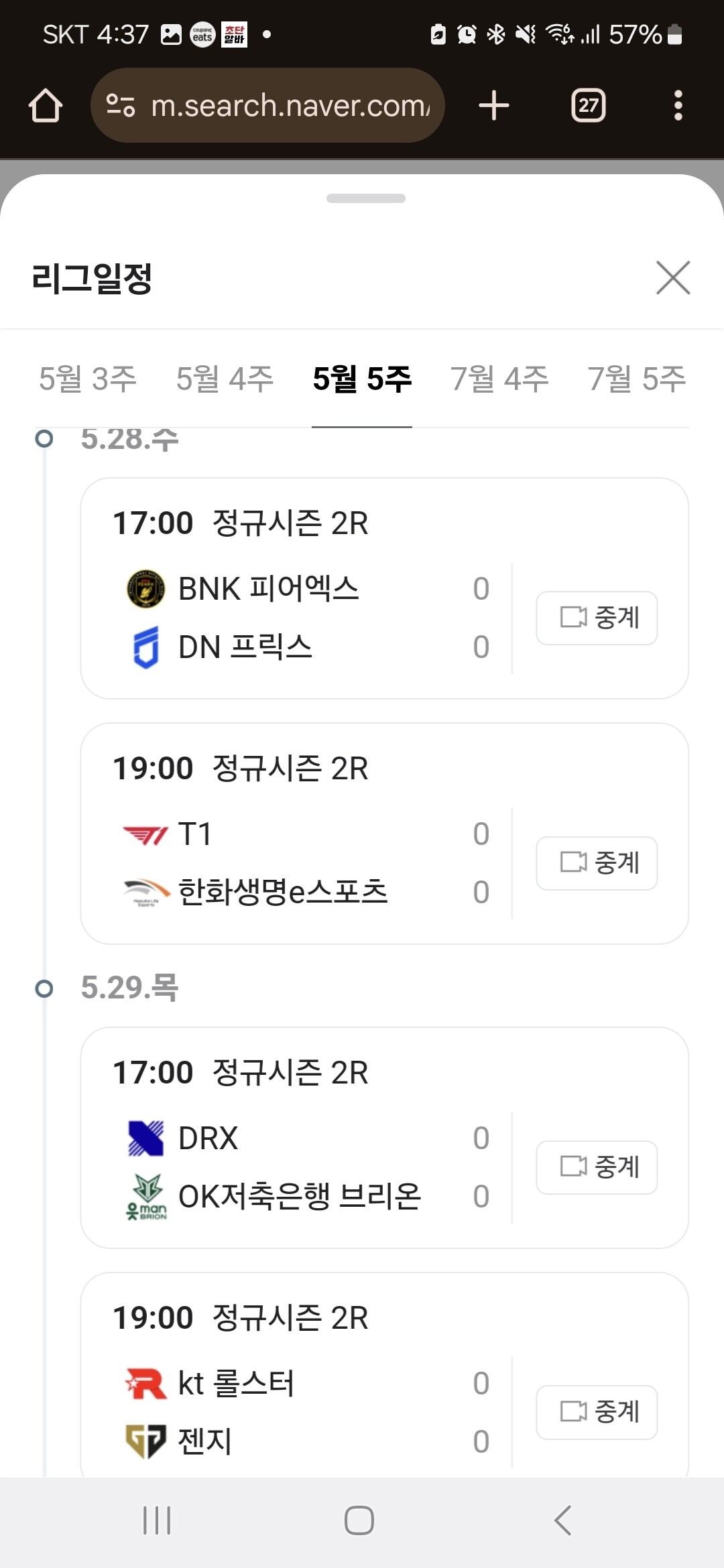Viewport: 724px width, 1568px height.
Task: Open the tab switcher showing 27 tabs
Action: [588, 106]
